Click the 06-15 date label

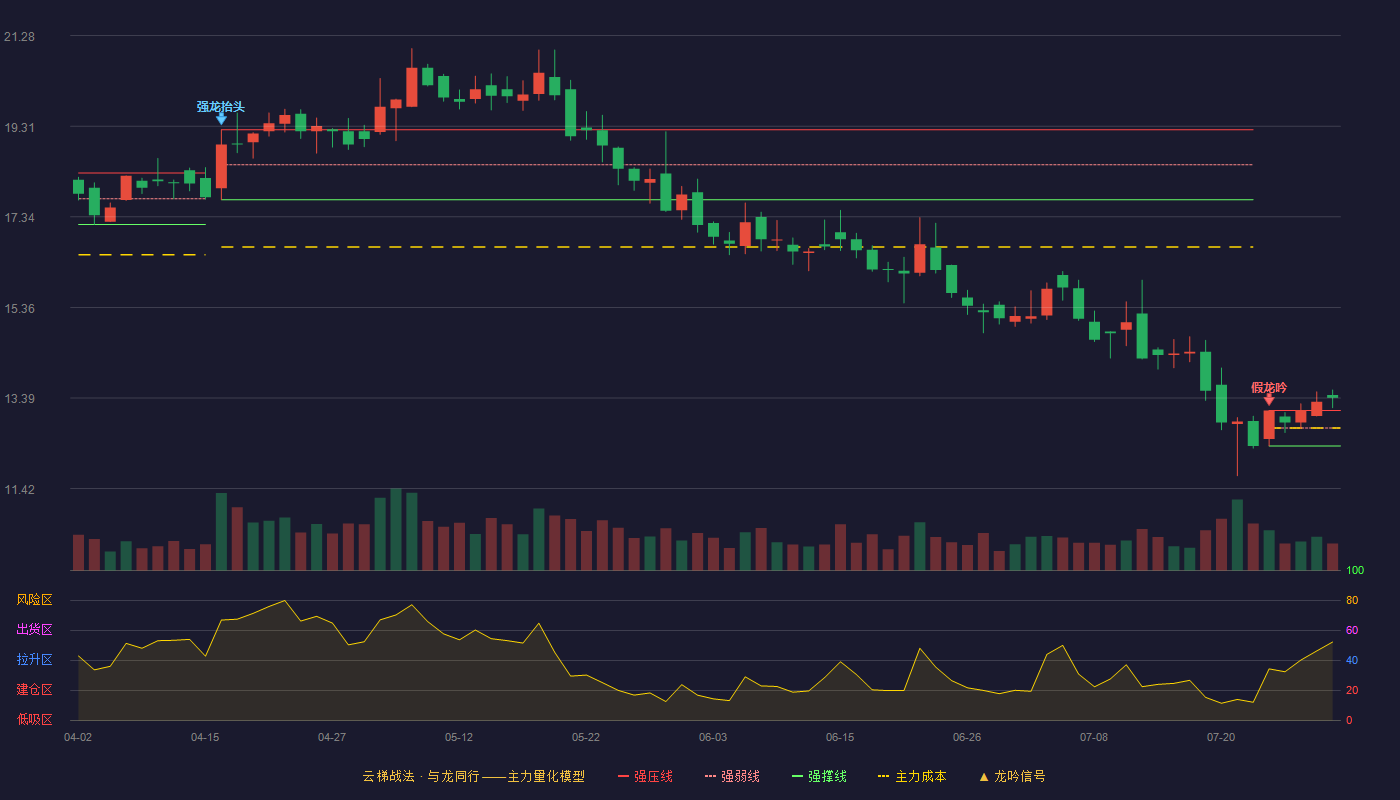point(840,737)
